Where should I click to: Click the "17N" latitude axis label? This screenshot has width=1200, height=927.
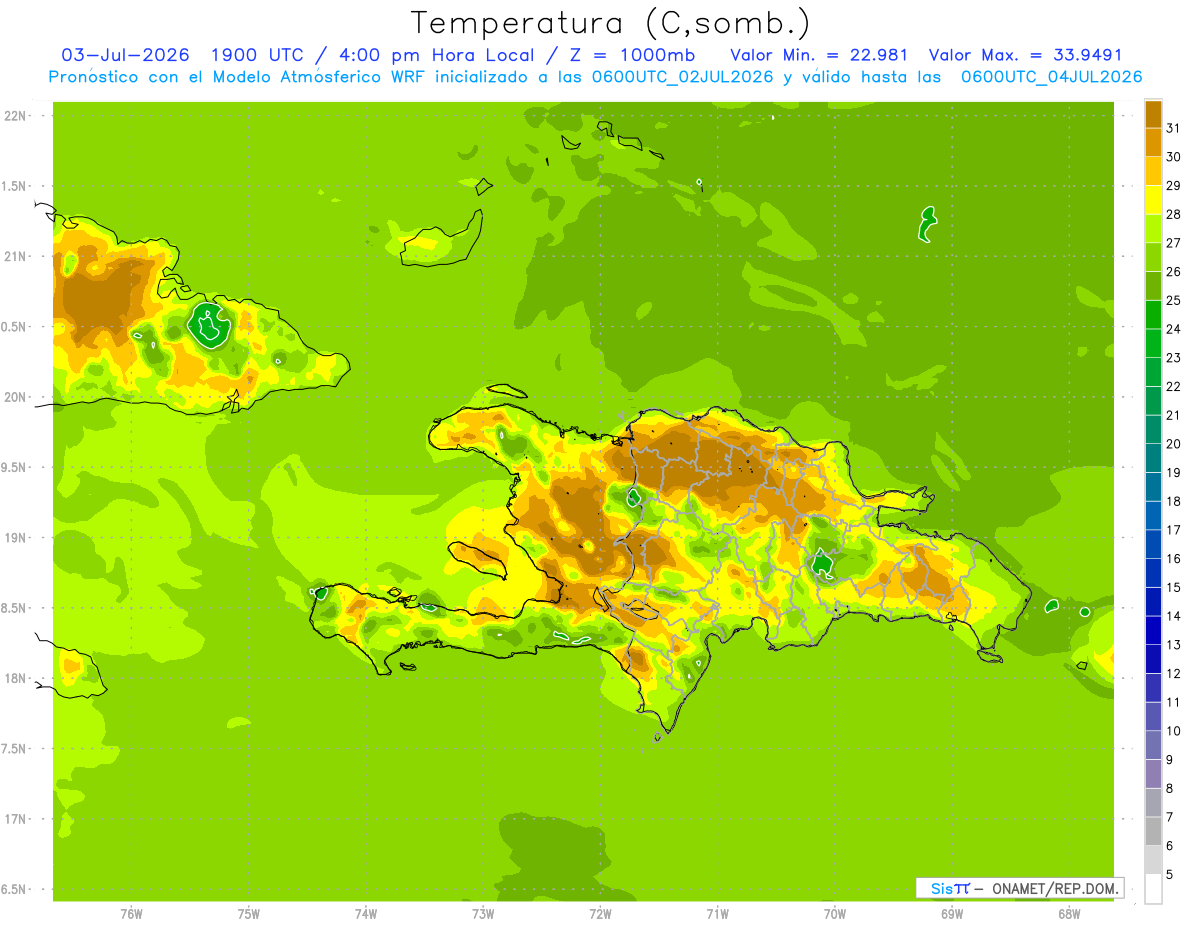click(15, 819)
